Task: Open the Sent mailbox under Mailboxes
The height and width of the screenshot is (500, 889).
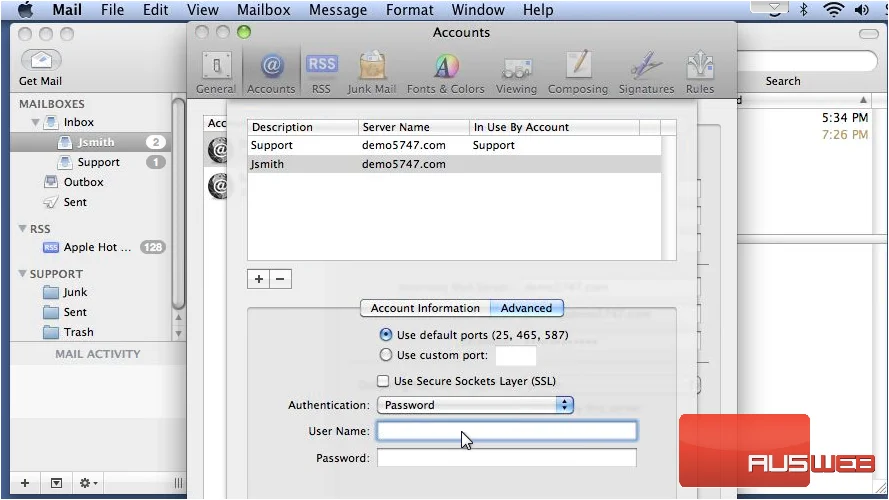Action: 75,202
